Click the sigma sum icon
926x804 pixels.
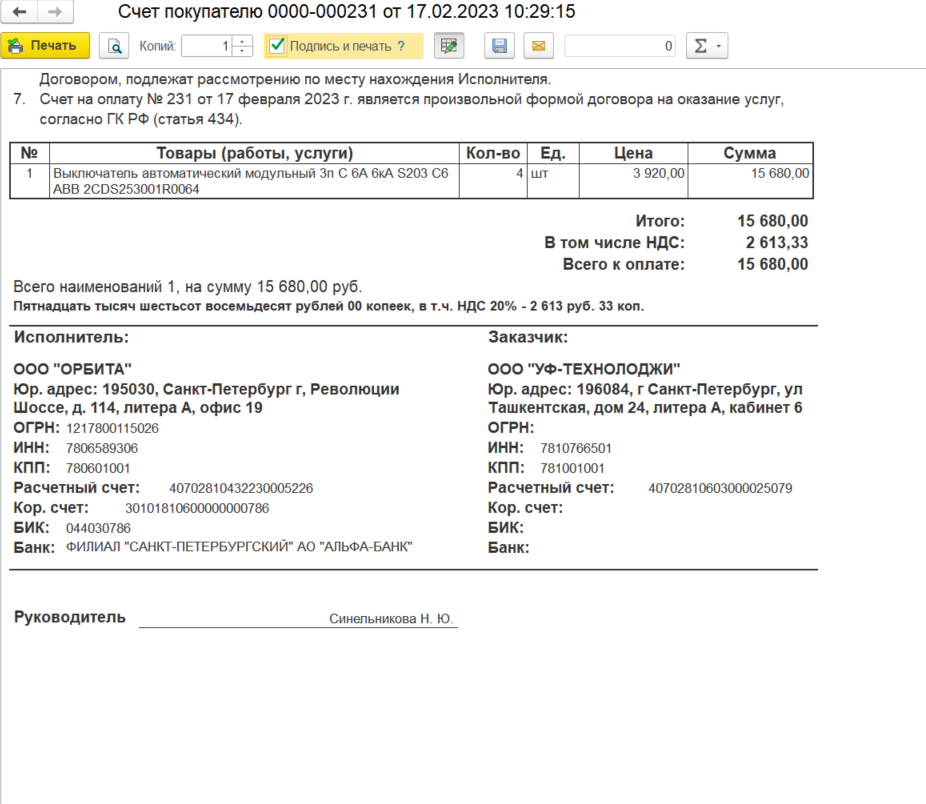700,46
